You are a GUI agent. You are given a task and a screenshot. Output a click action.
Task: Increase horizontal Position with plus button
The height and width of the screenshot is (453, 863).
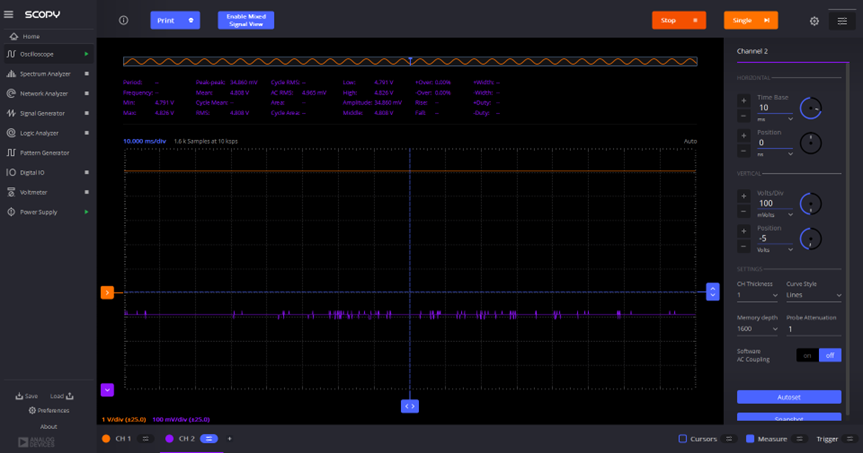(x=744, y=135)
